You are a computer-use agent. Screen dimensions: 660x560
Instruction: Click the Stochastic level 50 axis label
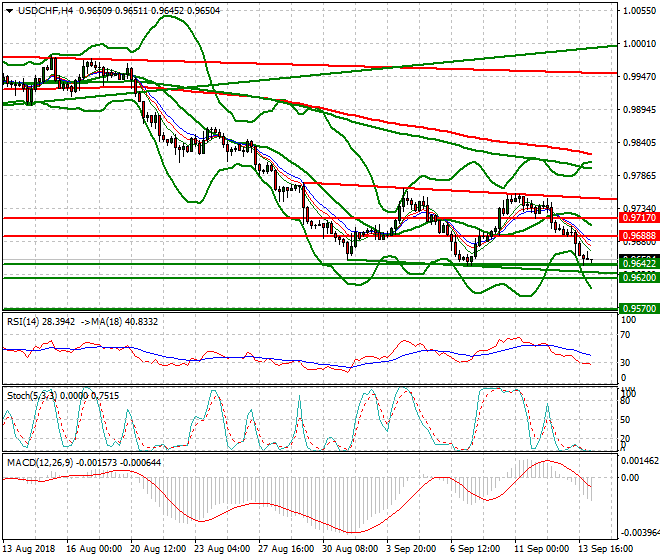tap(625, 420)
